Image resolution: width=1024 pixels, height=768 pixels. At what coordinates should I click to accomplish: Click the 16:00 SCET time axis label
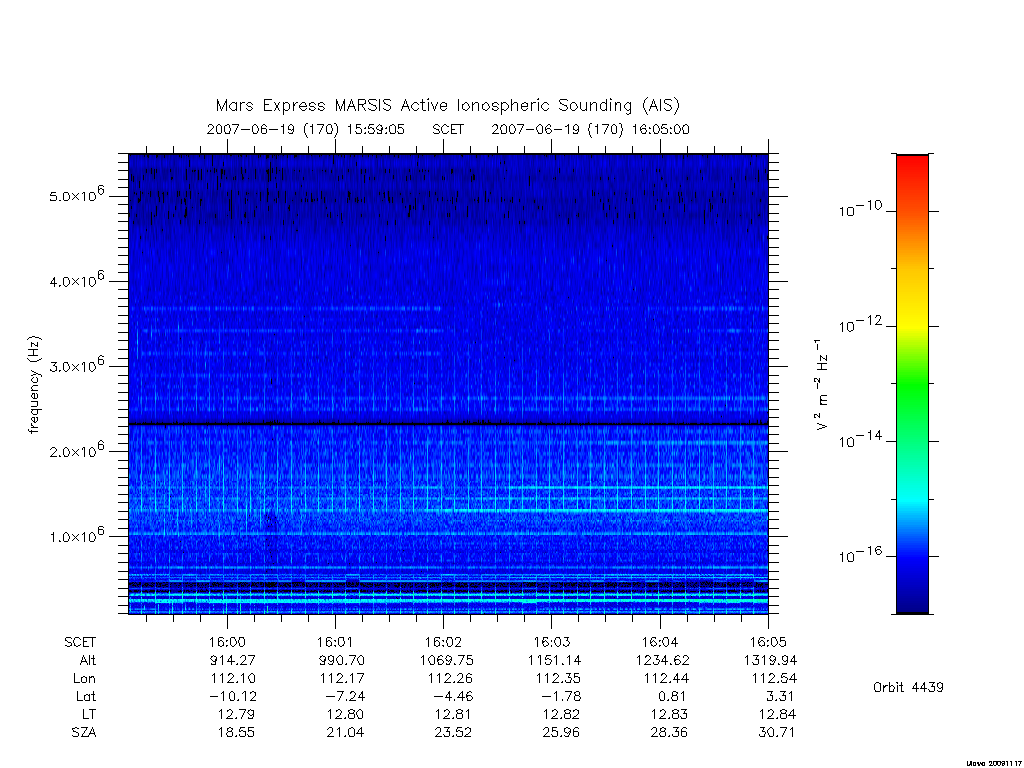(x=227, y=643)
